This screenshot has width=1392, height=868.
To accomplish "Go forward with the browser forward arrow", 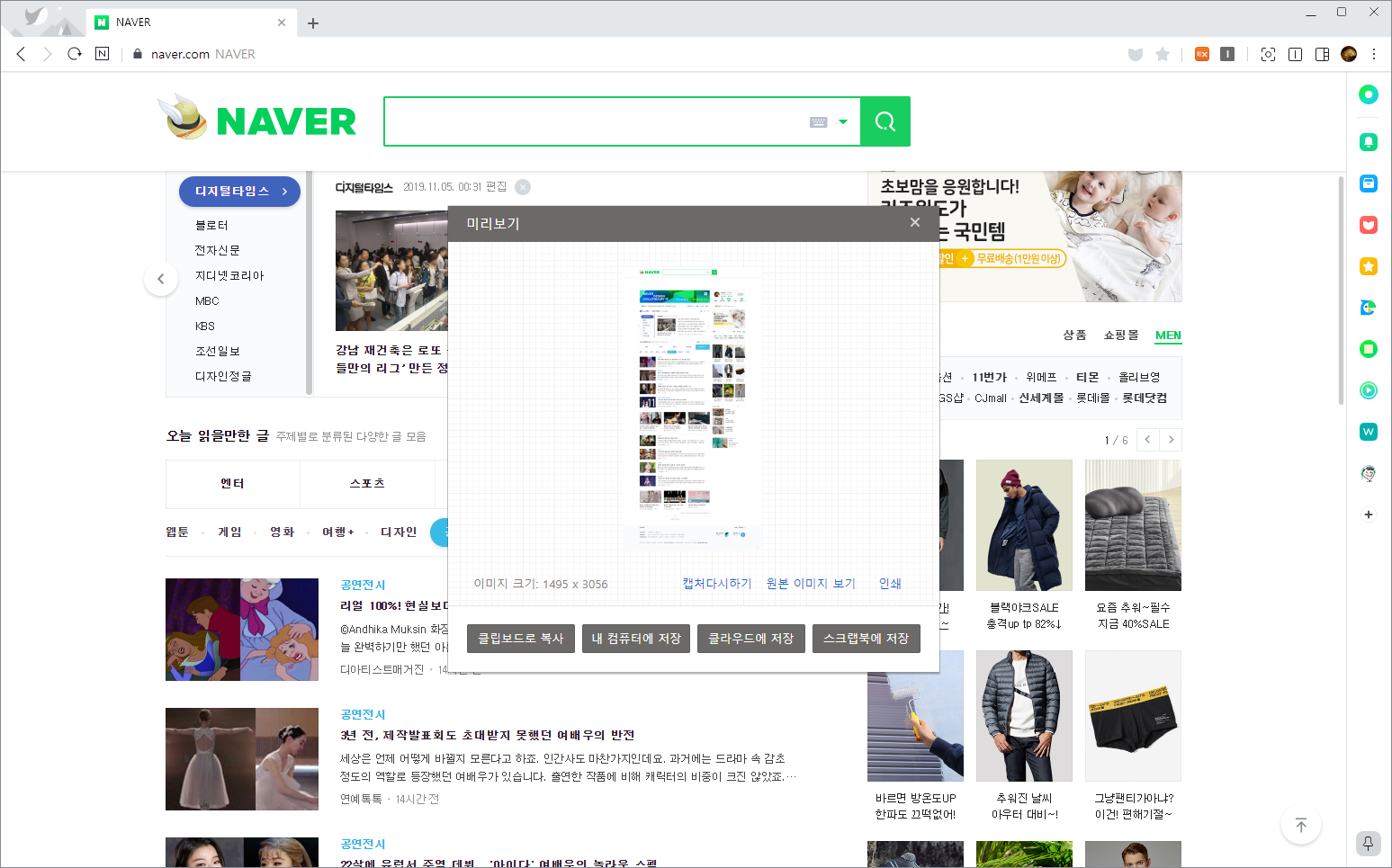I will 48,54.
